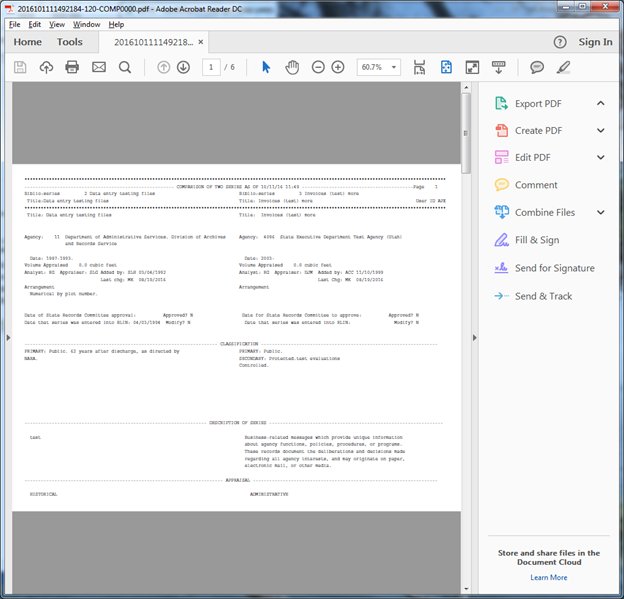Add a sticky note comment
Screen dimensions: 624x599
tap(537, 67)
